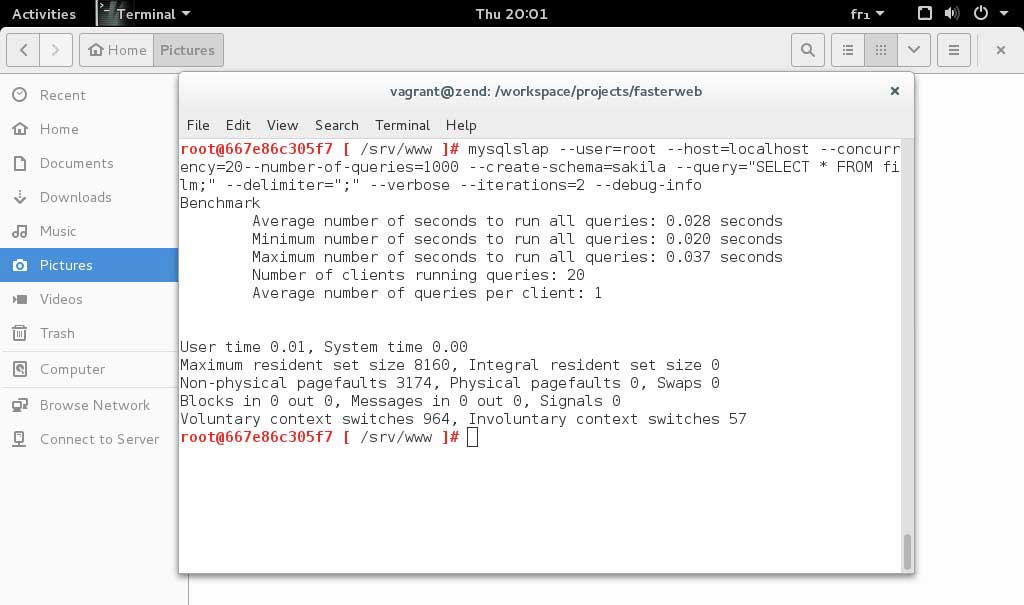The image size is (1024, 605).
Task: Open the Trash label in sidebar
Action: (x=57, y=333)
